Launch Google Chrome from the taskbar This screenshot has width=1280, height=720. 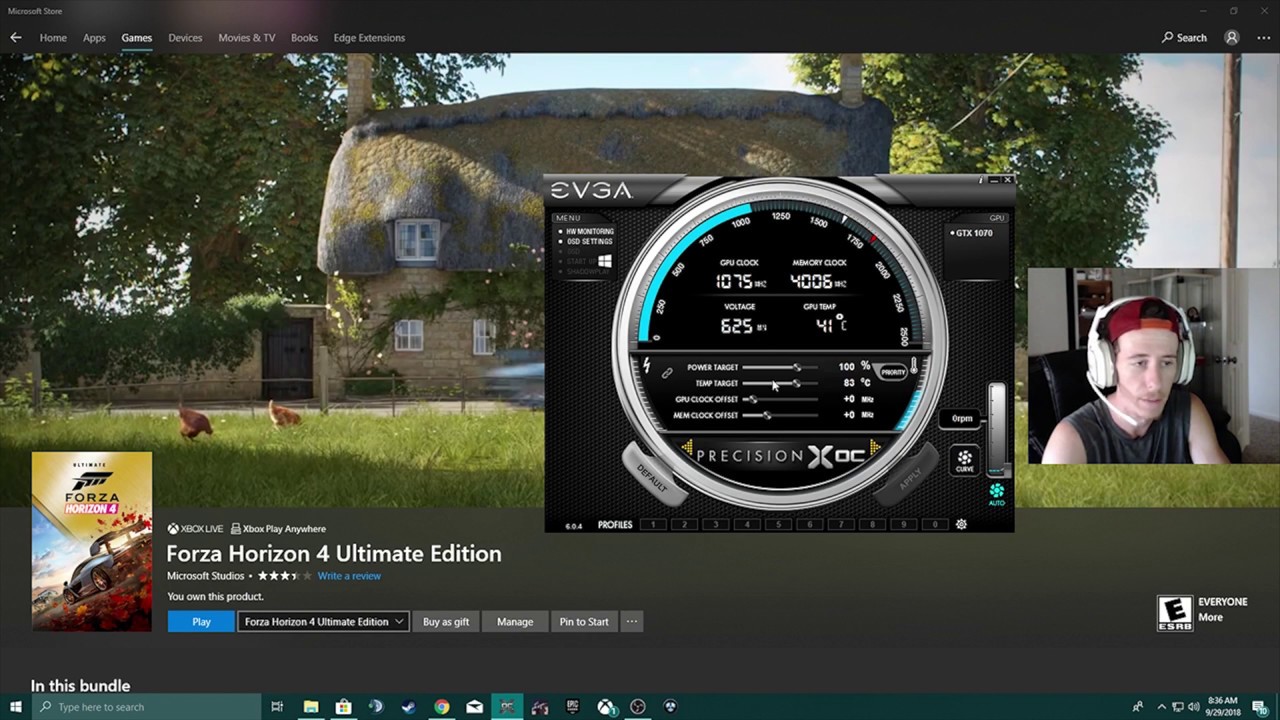[x=441, y=707]
